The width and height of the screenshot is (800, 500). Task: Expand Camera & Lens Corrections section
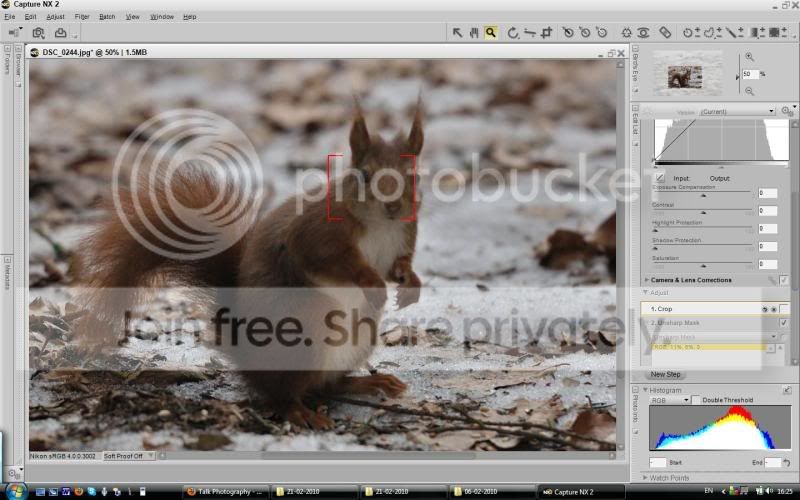646,280
